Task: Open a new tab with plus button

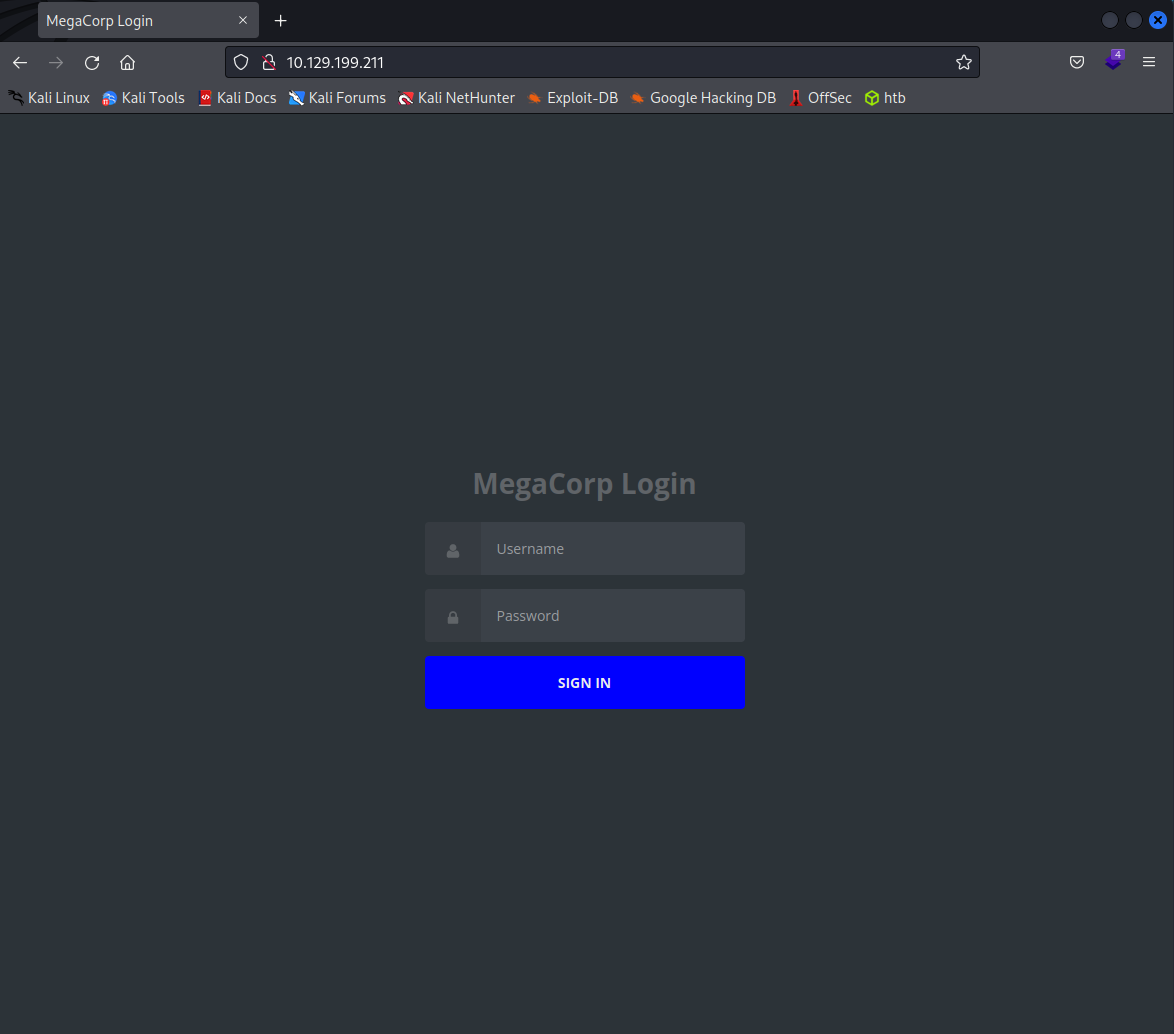Action: pos(281,21)
